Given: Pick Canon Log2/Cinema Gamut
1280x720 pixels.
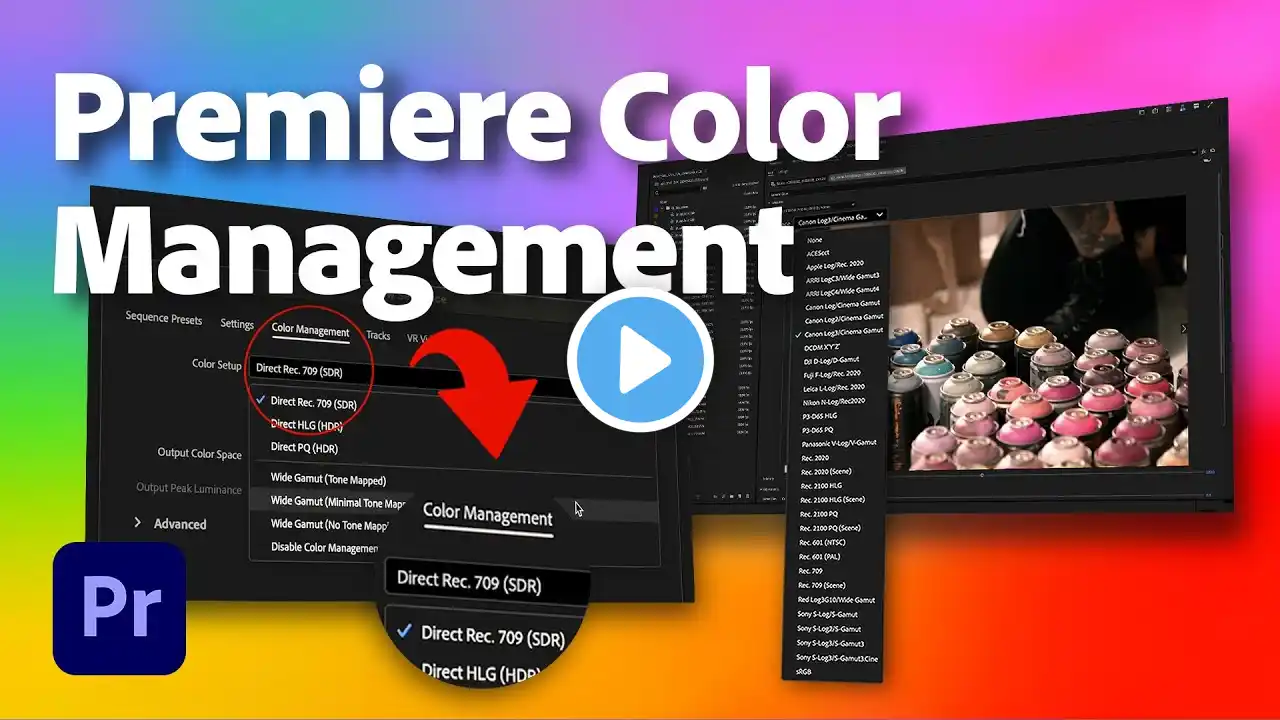Looking at the screenshot, I should 844,318.
